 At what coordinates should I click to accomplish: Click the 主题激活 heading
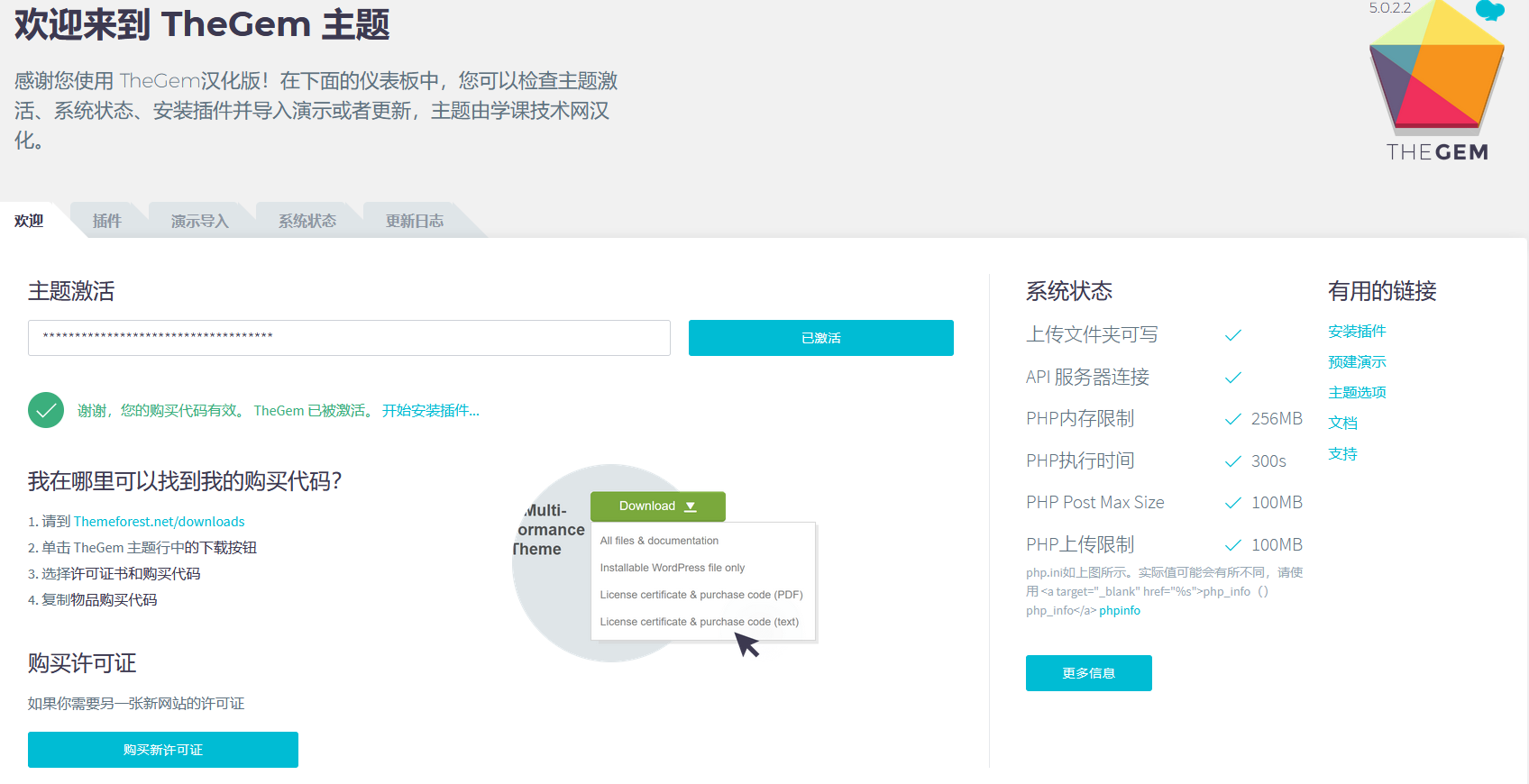click(x=71, y=291)
